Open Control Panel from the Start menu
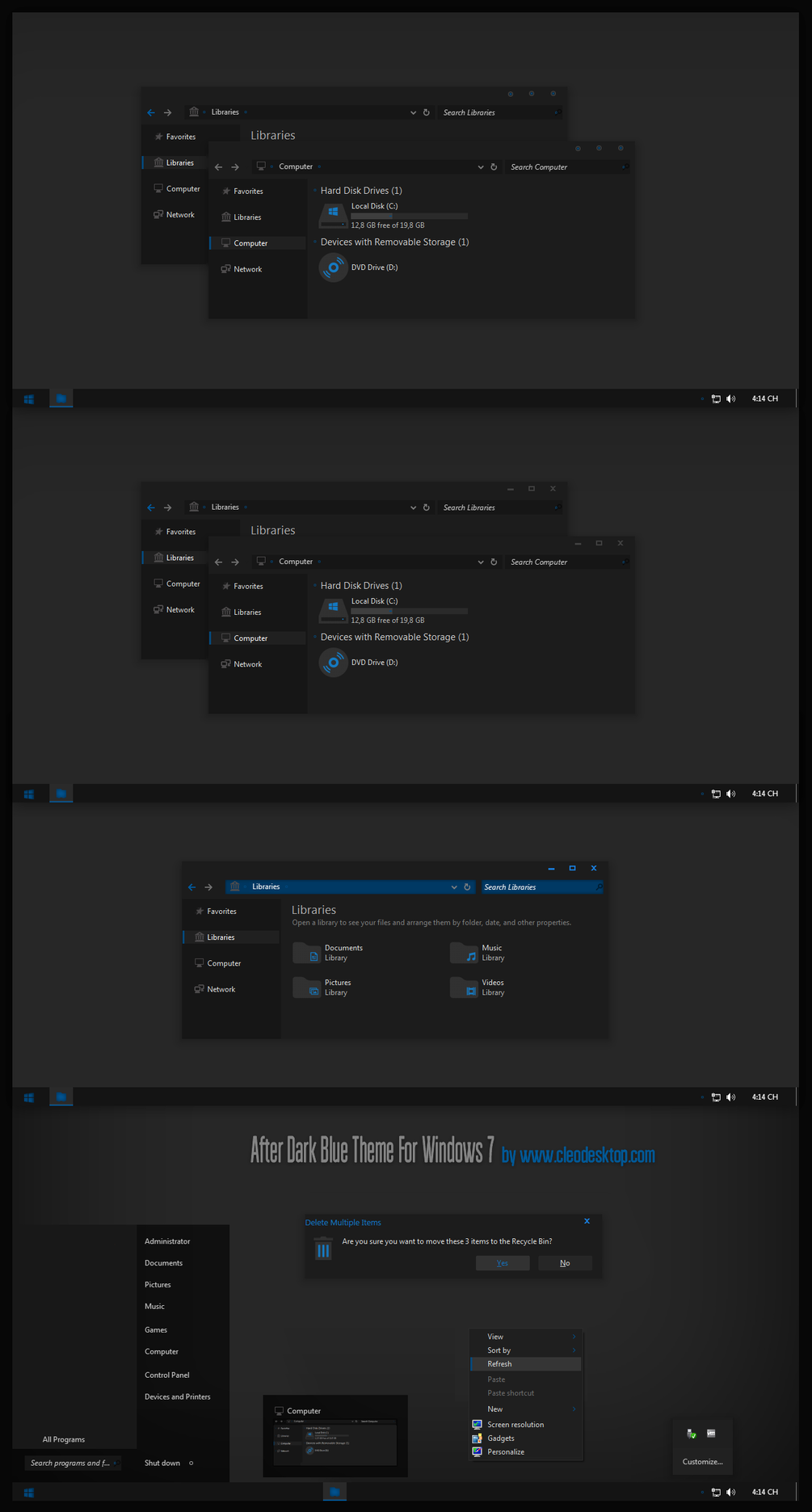 [x=167, y=1375]
